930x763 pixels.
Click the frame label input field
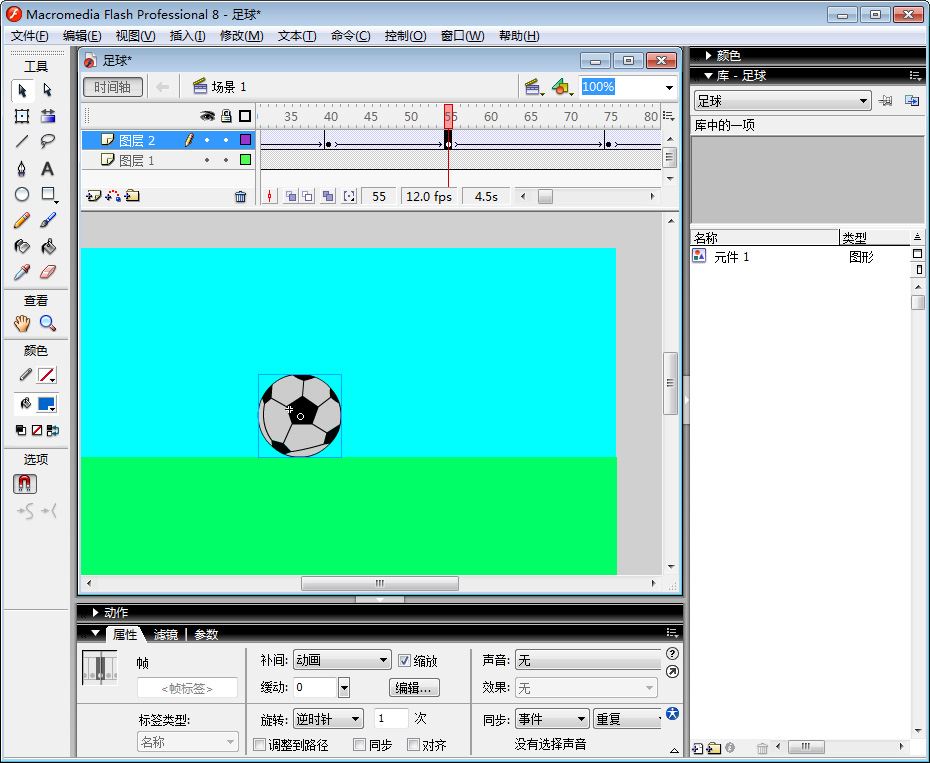tap(187, 688)
